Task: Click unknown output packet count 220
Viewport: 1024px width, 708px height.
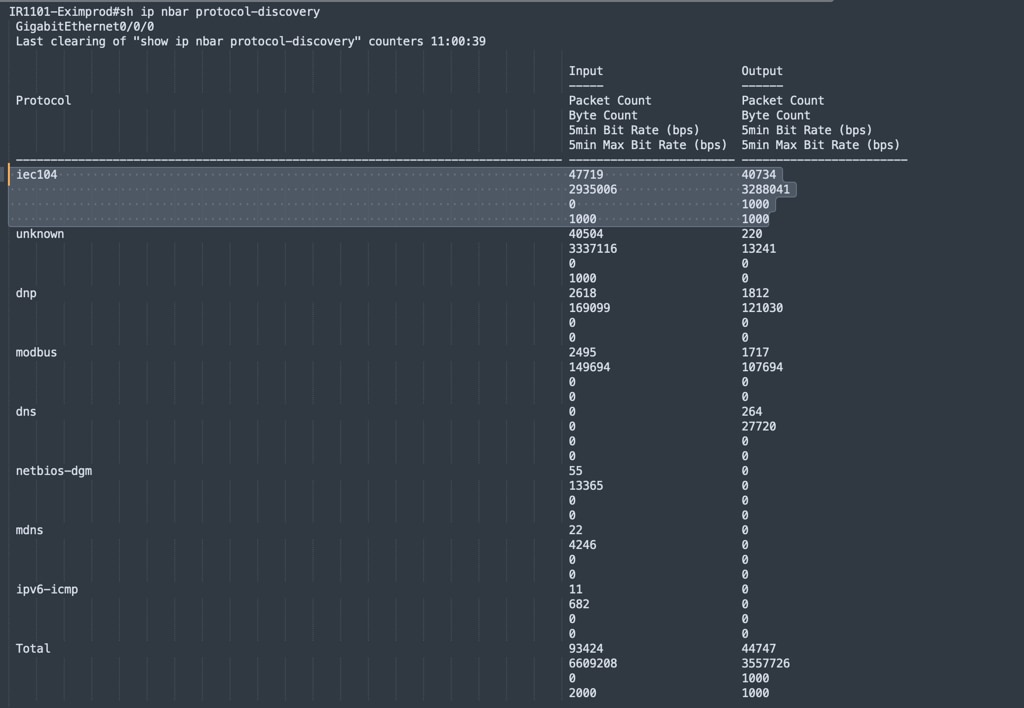Action: 752,234
